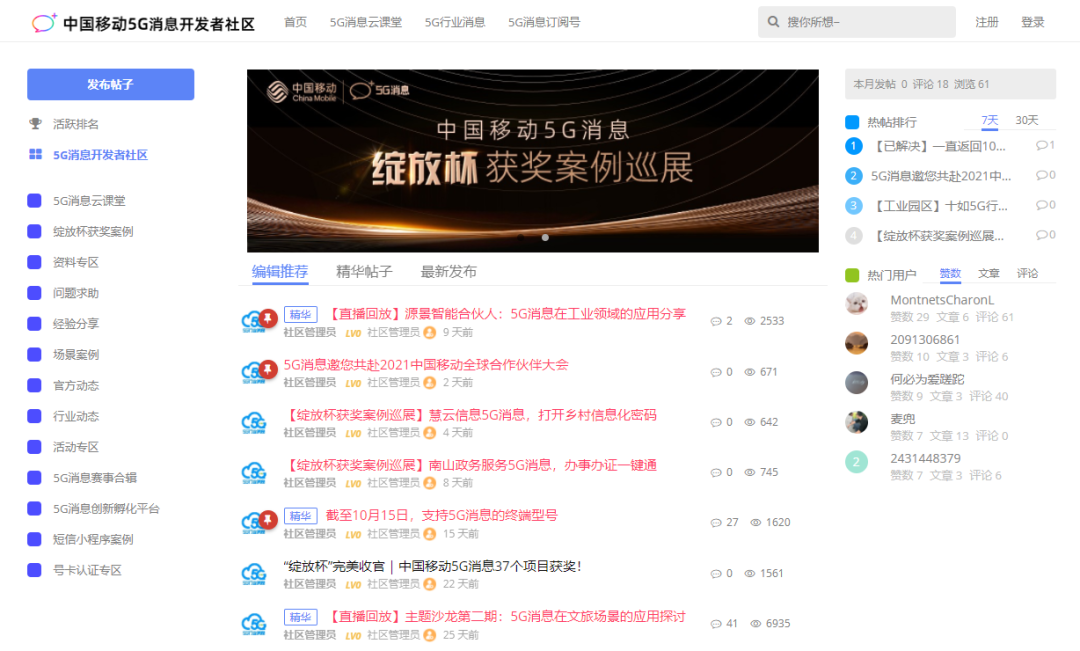
Task: Click the square icon next to 号卡认证专区
Action: [x=34, y=570]
